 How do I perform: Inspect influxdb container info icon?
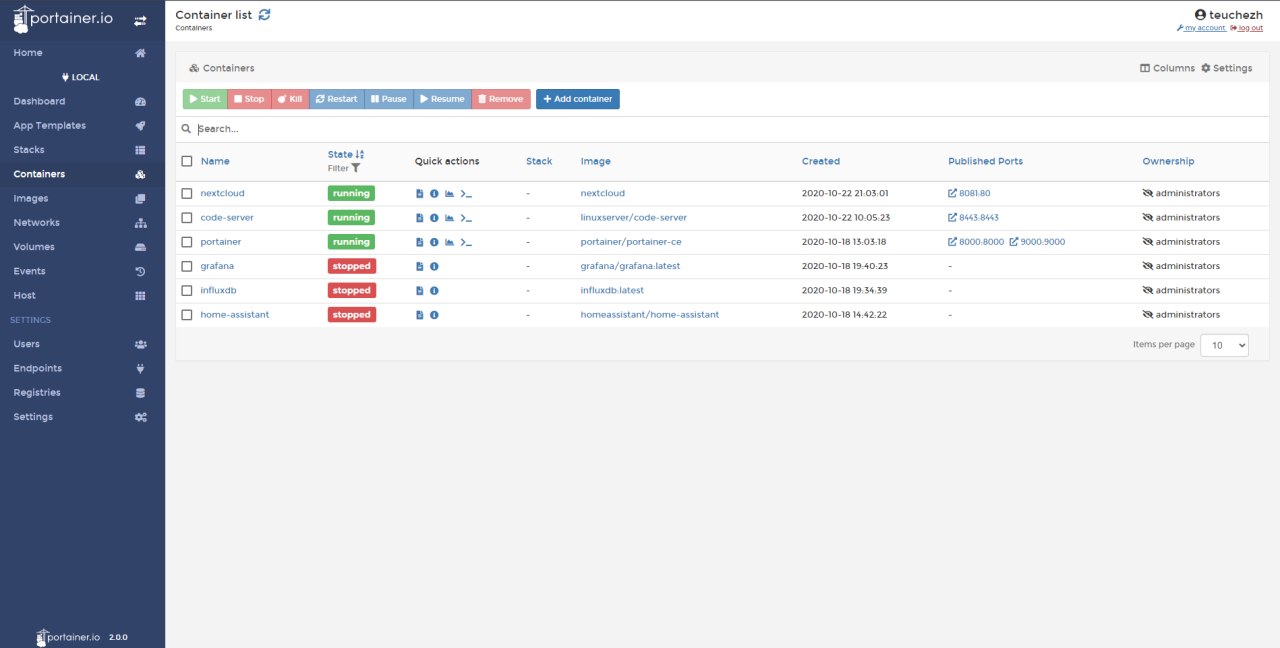click(434, 290)
